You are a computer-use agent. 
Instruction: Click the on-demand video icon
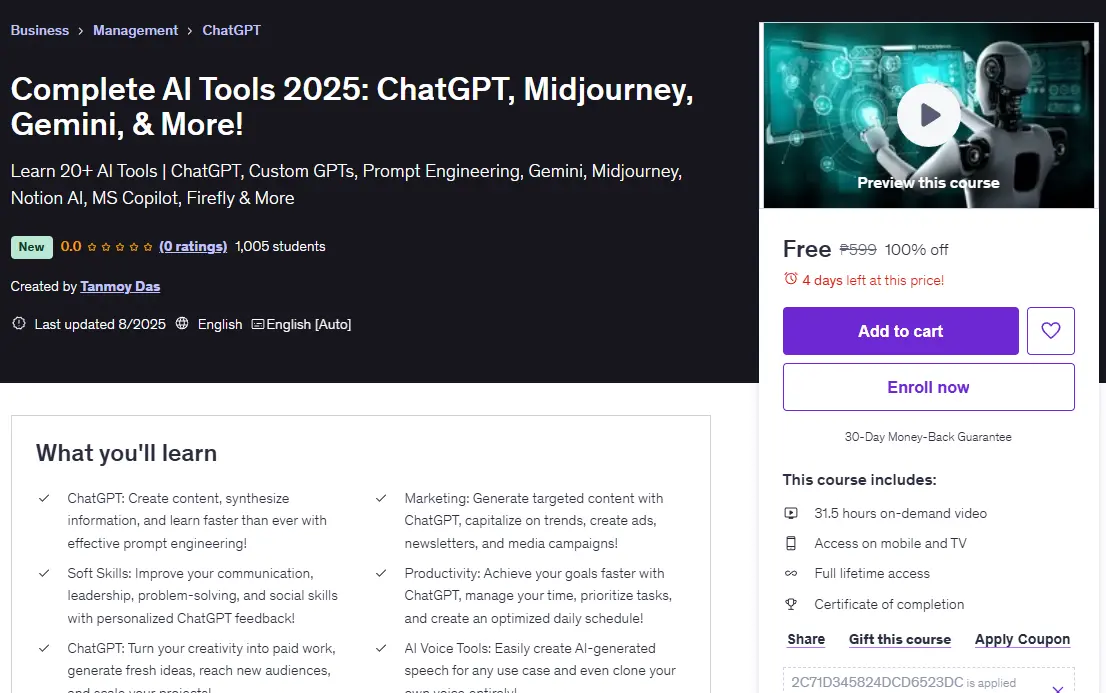pos(791,513)
